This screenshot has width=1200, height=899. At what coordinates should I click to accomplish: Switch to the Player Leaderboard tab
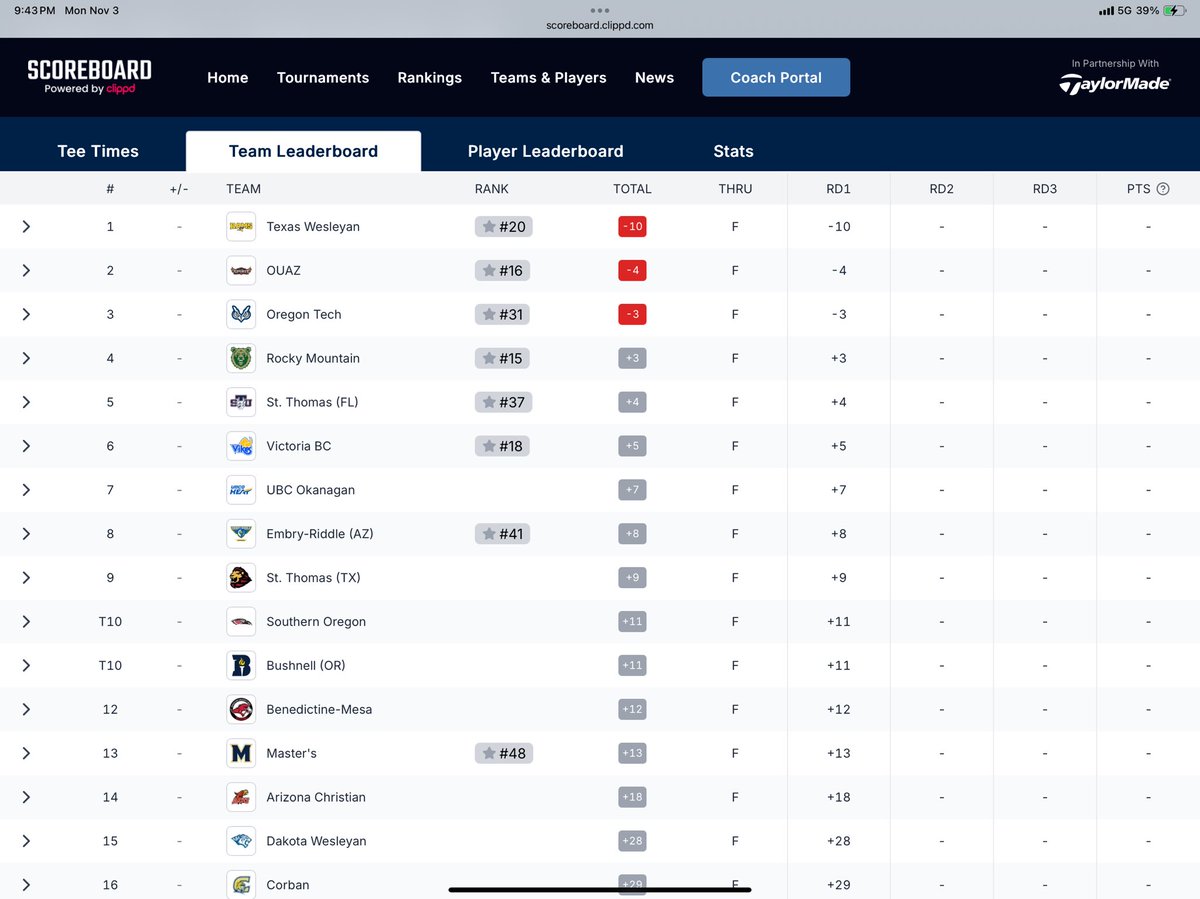tap(546, 152)
